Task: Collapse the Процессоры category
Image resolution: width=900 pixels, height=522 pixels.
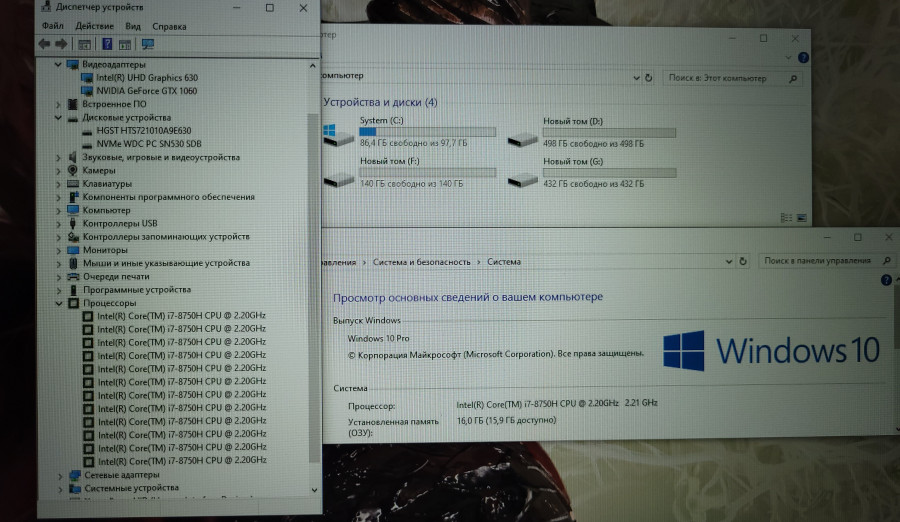Action: pyautogui.click(x=59, y=303)
